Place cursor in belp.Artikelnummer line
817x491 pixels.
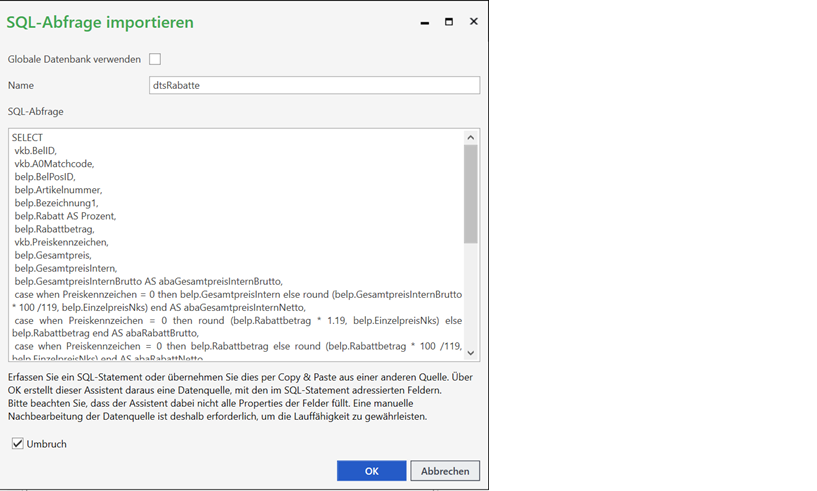point(58,190)
